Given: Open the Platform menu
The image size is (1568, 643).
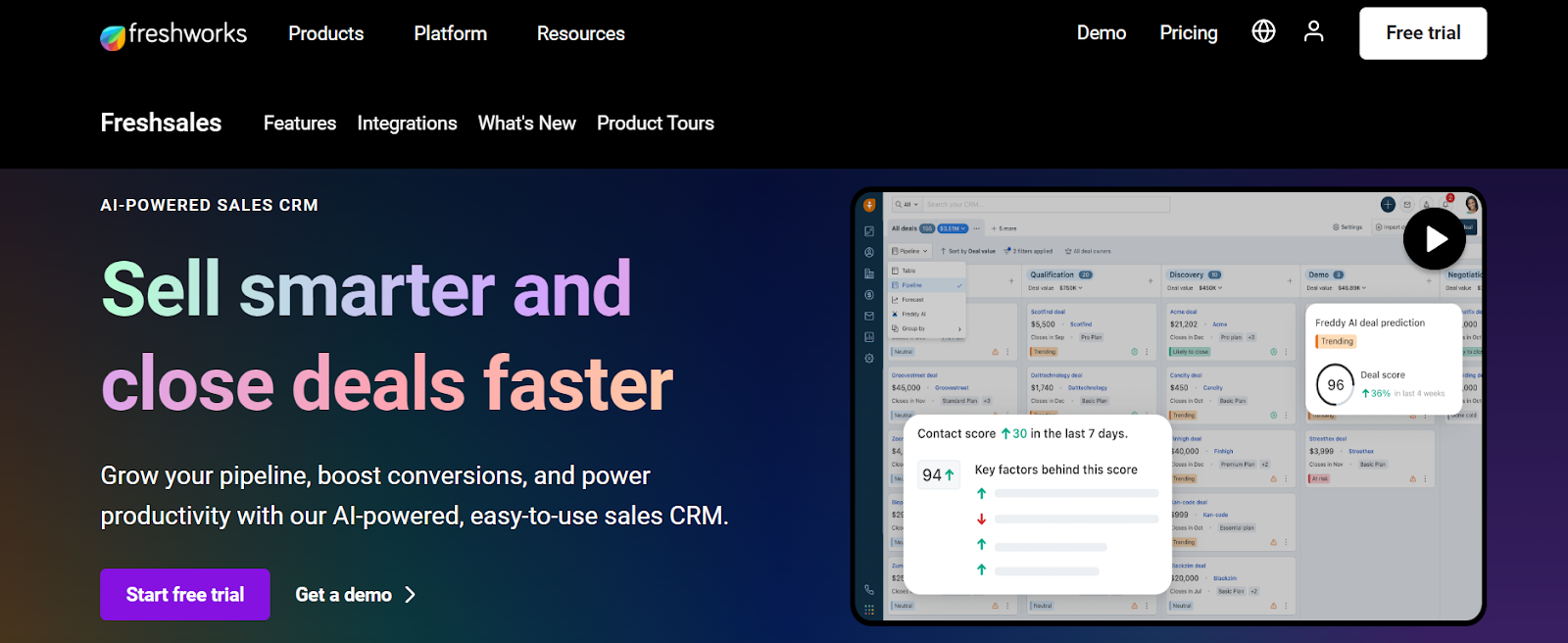Looking at the screenshot, I should [450, 33].
